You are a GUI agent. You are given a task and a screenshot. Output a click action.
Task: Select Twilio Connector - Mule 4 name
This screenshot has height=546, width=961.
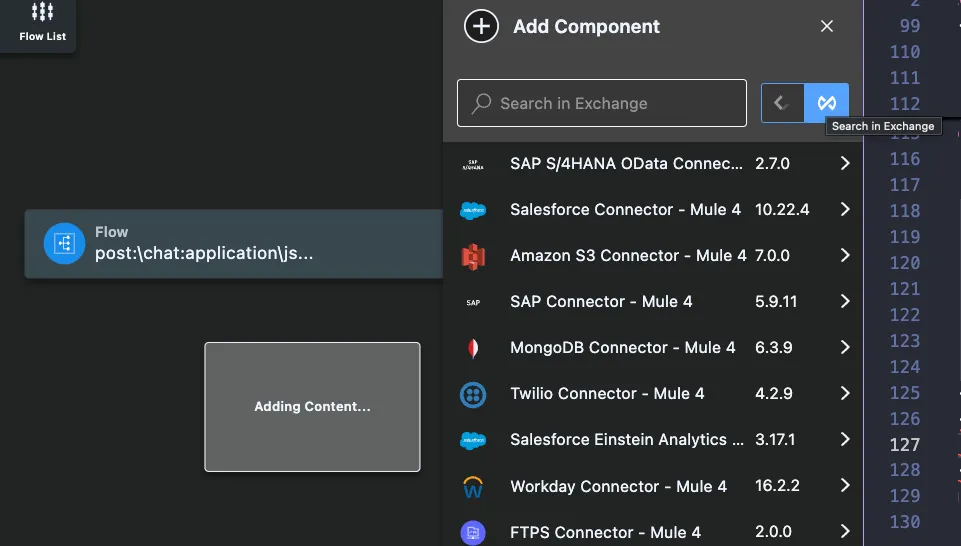607,393
